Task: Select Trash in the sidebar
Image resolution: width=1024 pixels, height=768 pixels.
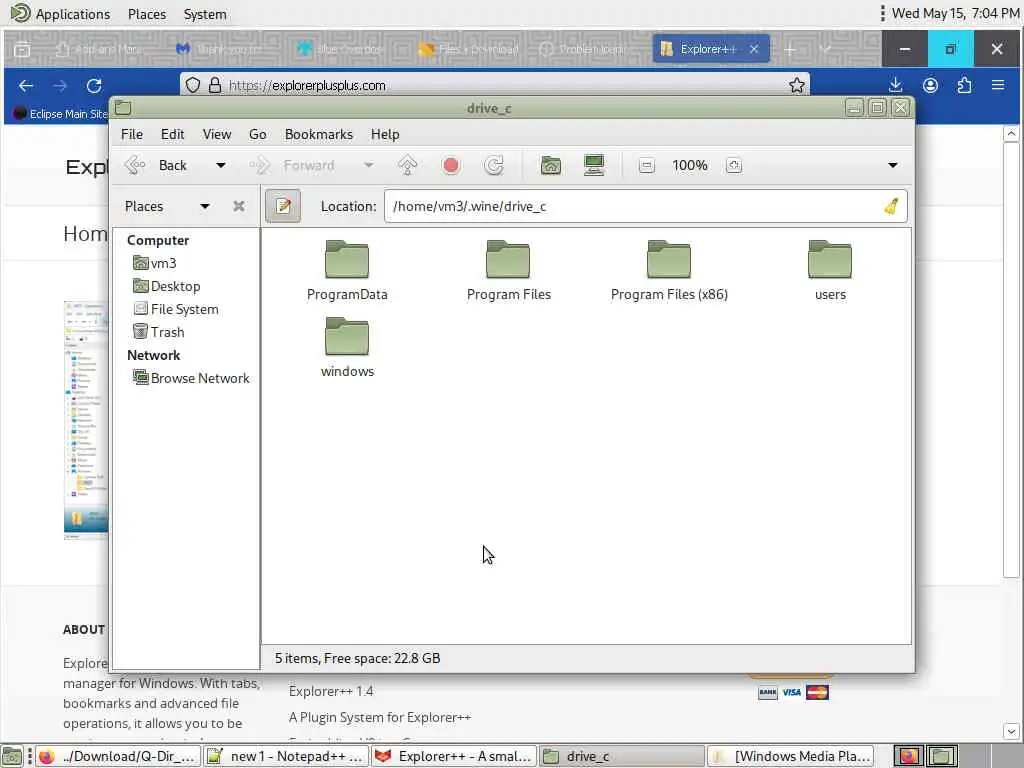Action: [x=159, y=332]
